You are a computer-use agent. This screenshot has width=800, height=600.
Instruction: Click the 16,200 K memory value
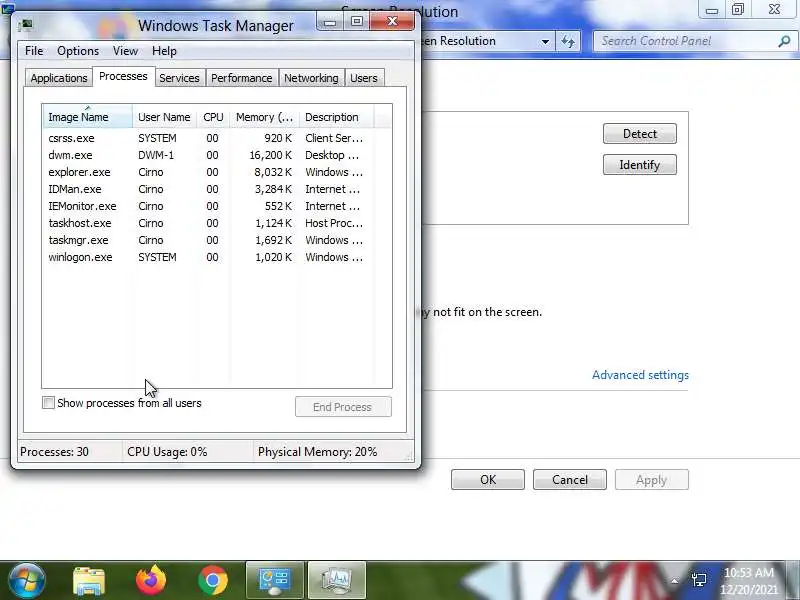click(x=270, y=155)
